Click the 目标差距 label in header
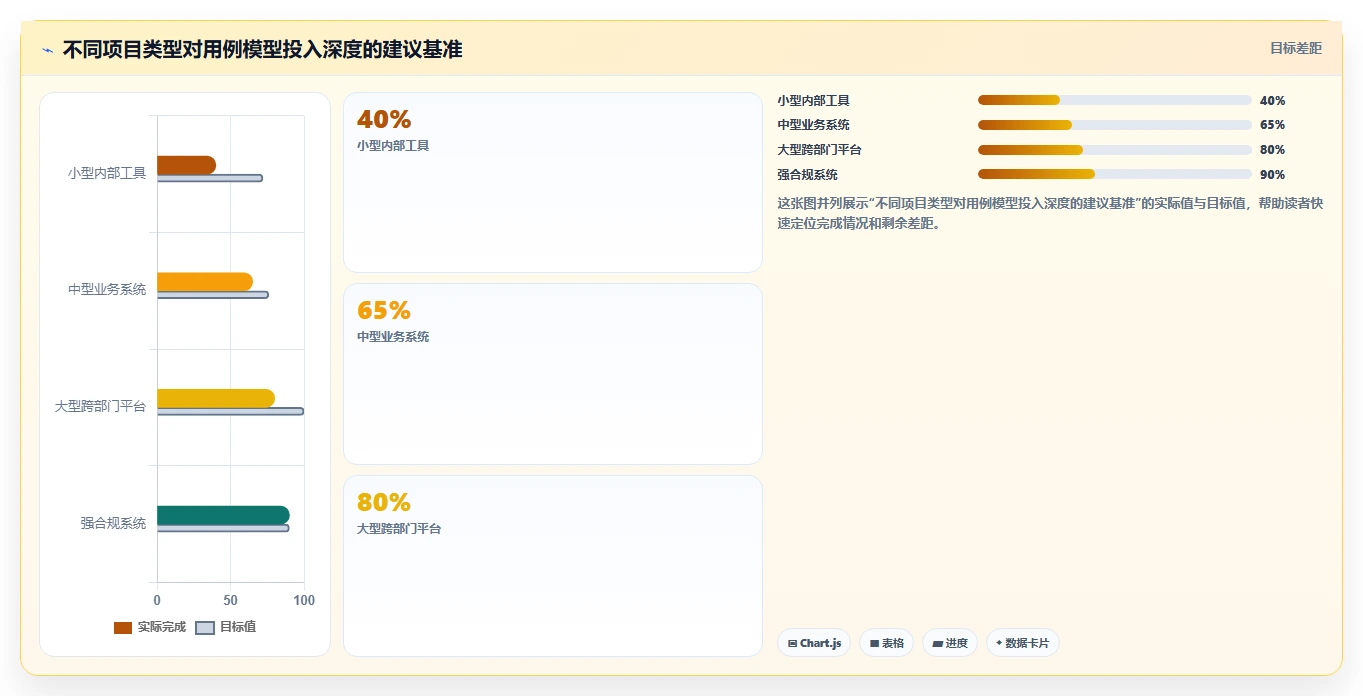This screenshot has height=696, width=1363. click(1296, 48)
